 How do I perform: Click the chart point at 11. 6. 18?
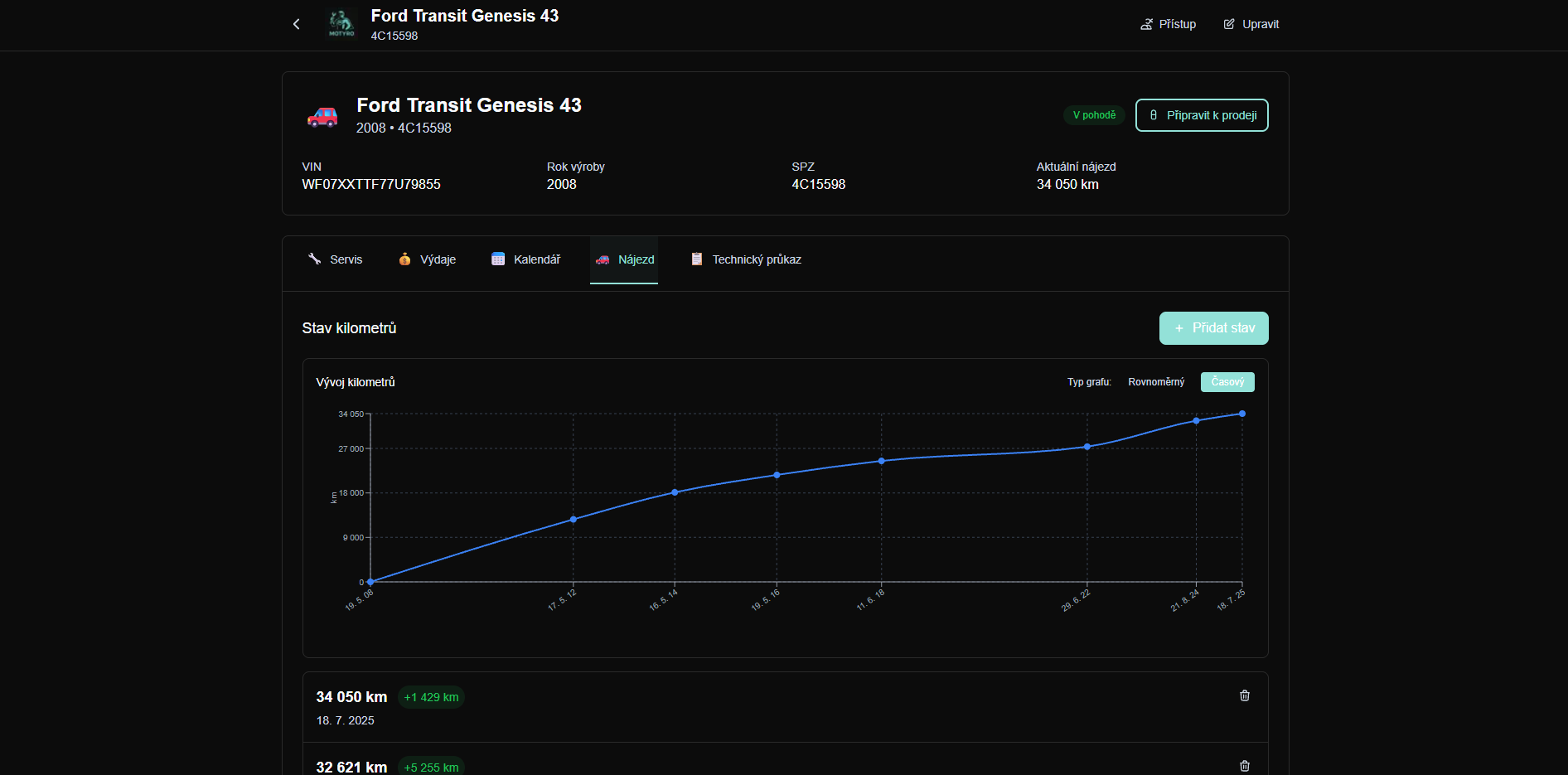point(882,461)
